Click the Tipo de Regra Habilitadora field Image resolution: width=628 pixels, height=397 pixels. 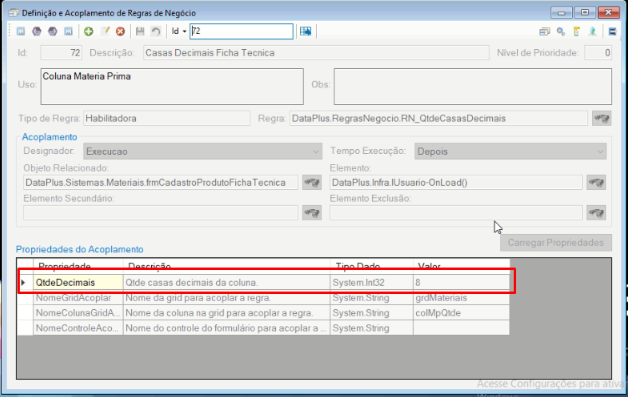pos(167,119)
